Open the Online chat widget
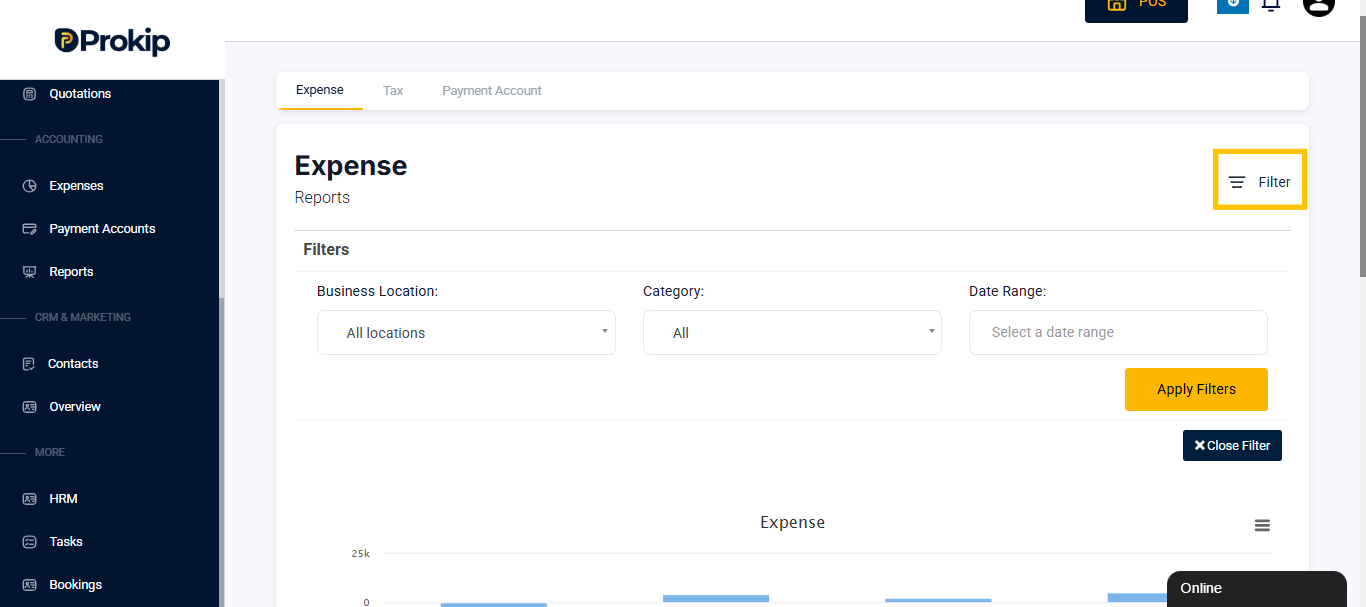The height and width of the screenshot is (607, 1366). pos(1257,589)
